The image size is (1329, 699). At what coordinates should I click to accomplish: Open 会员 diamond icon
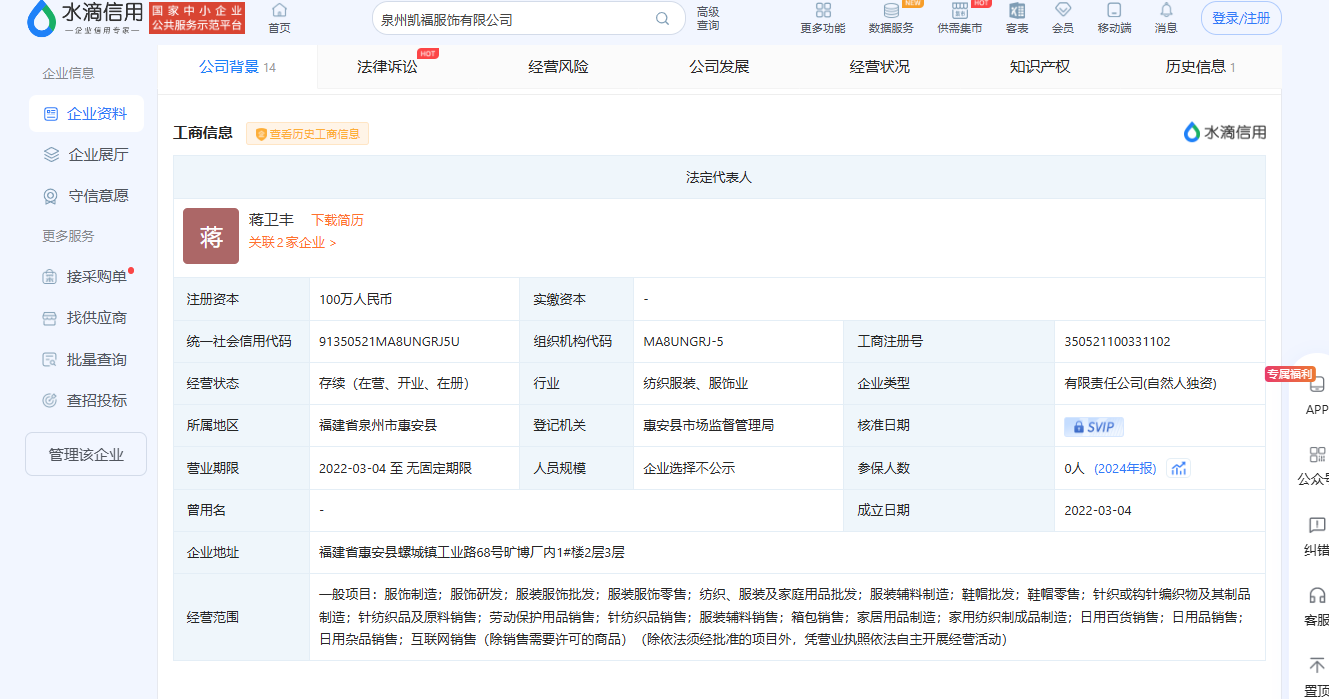(1063, 10)
